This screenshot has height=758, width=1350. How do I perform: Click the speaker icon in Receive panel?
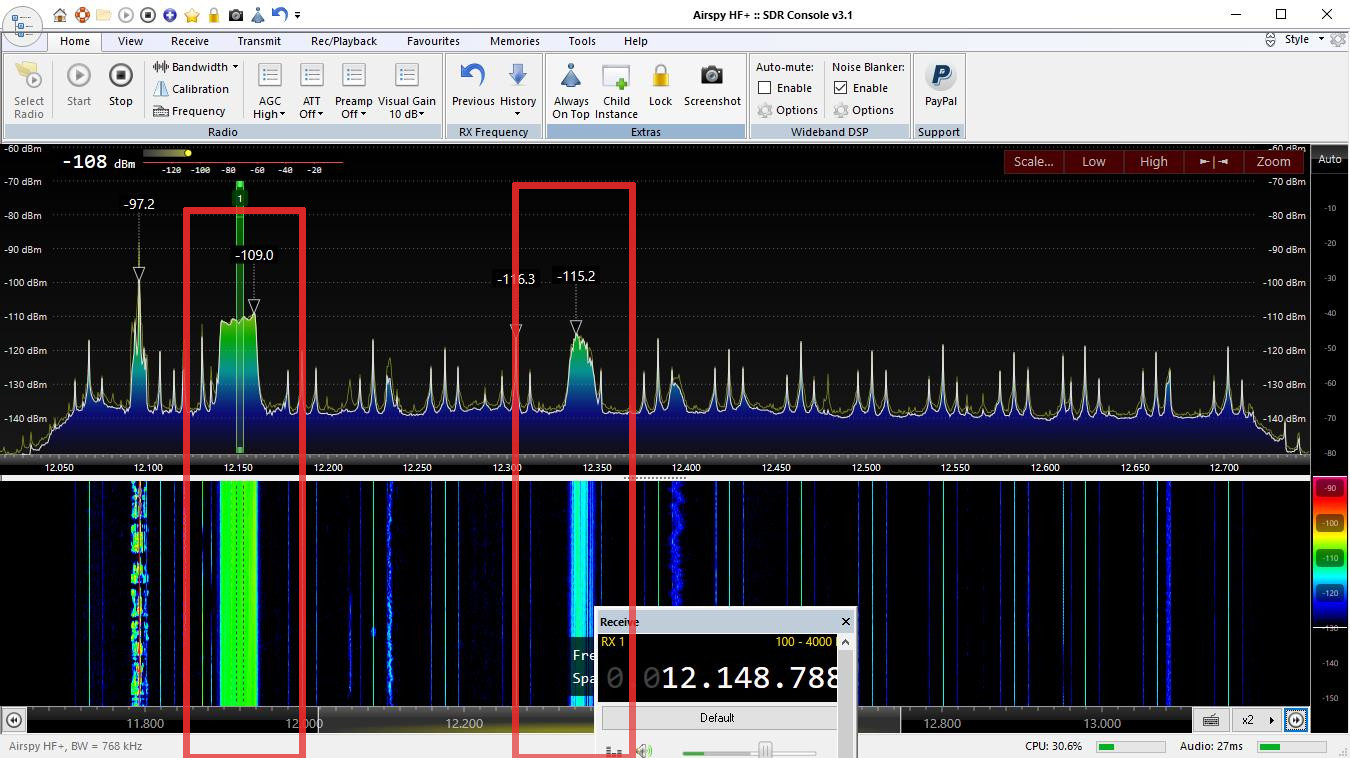643,750
